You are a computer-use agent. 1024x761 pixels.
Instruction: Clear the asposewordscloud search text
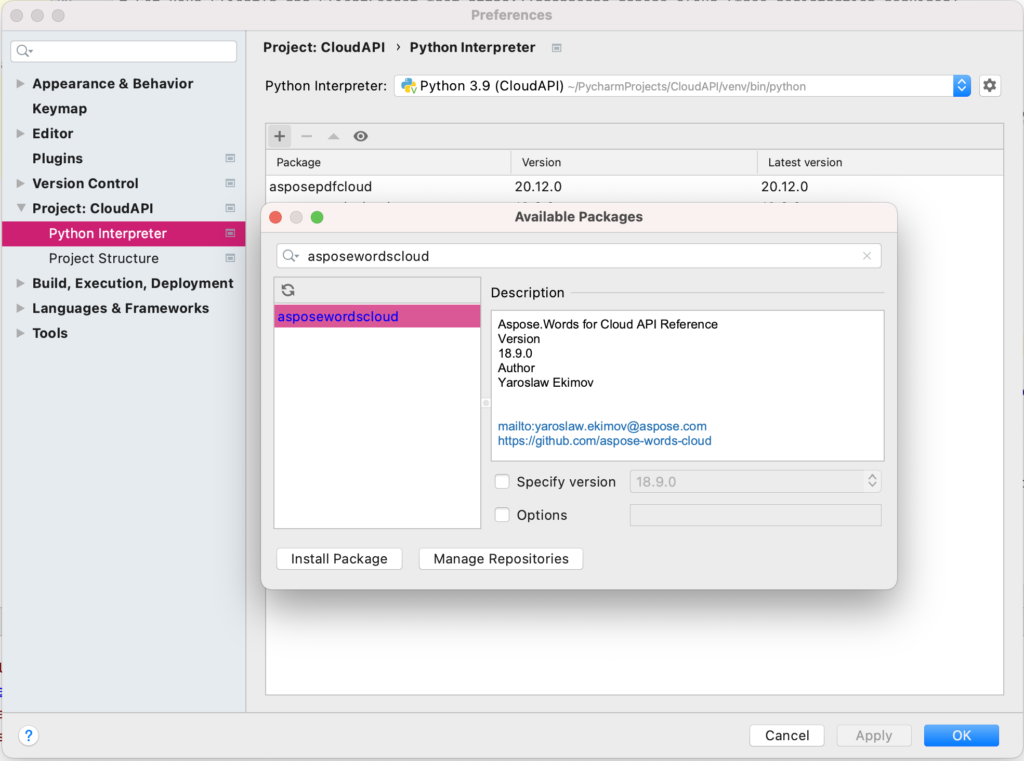point(867,256)
